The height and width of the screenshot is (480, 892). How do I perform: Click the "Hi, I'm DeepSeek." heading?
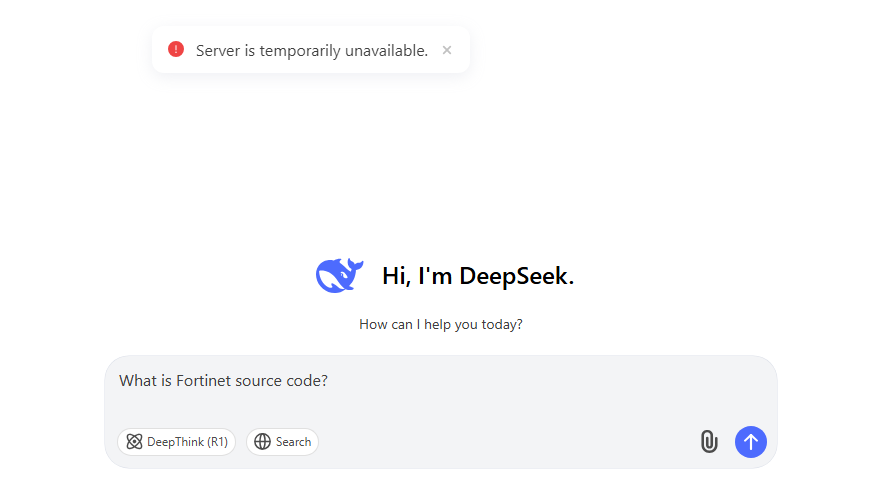(478, 276)
